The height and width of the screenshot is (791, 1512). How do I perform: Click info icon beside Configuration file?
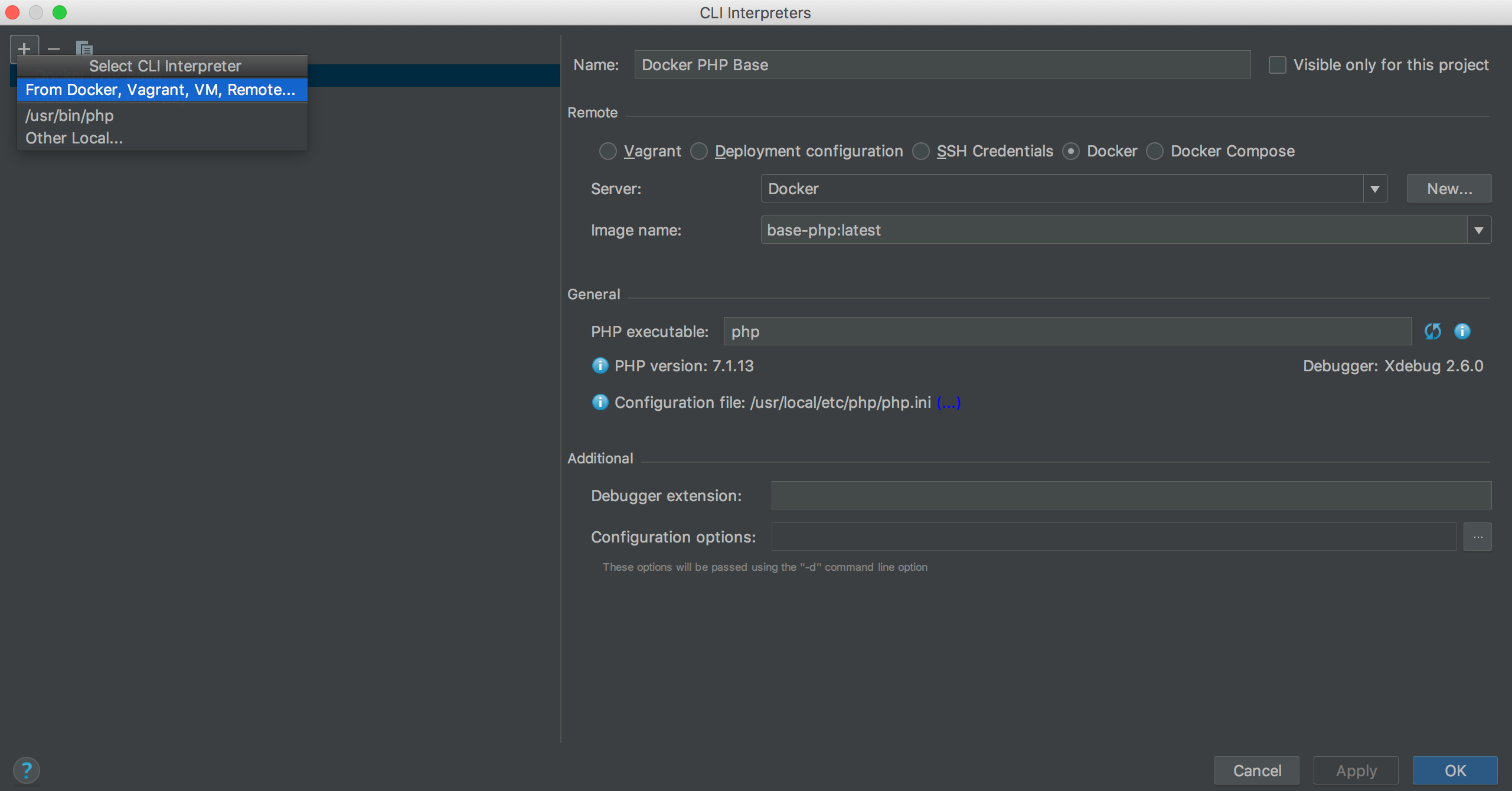point(600,403)
